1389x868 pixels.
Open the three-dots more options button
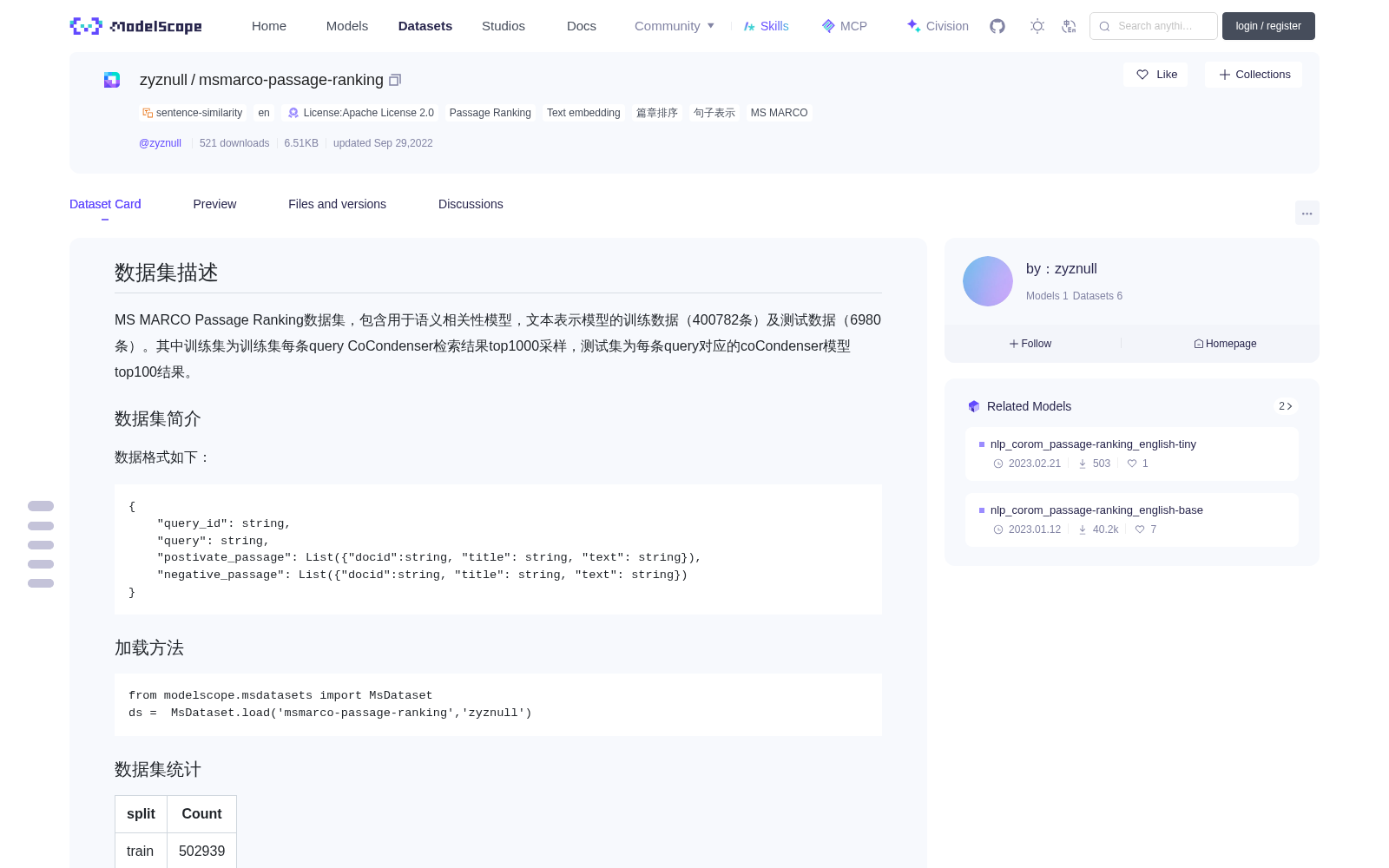1307,213
